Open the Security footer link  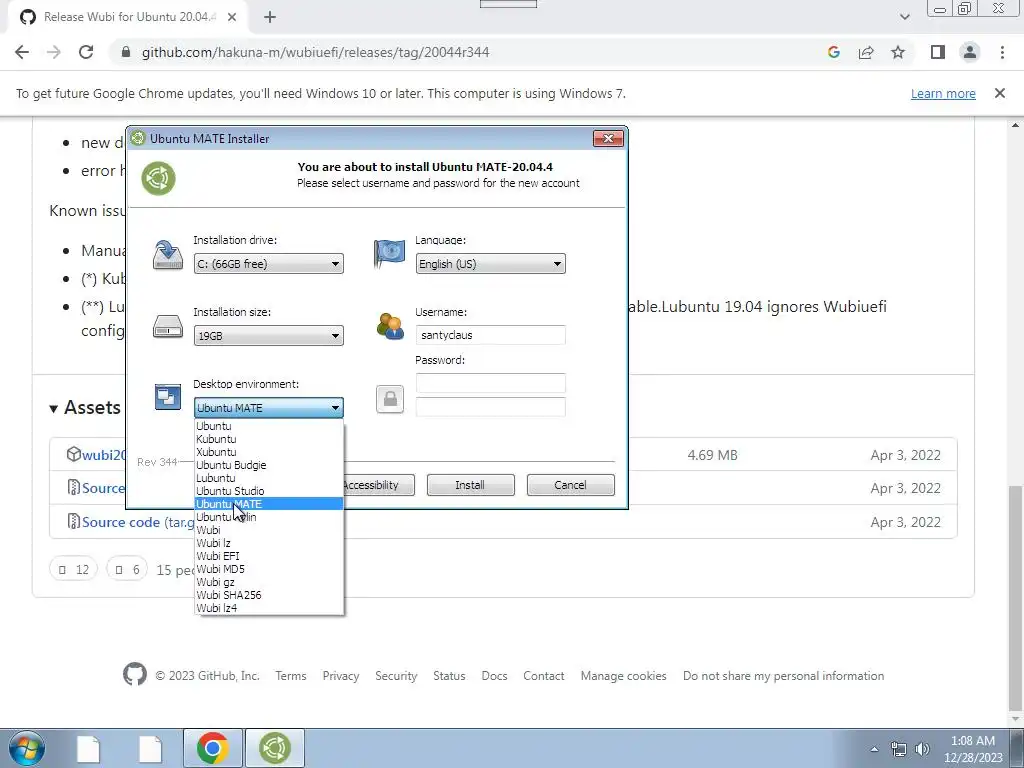click(x=396, y=676)
